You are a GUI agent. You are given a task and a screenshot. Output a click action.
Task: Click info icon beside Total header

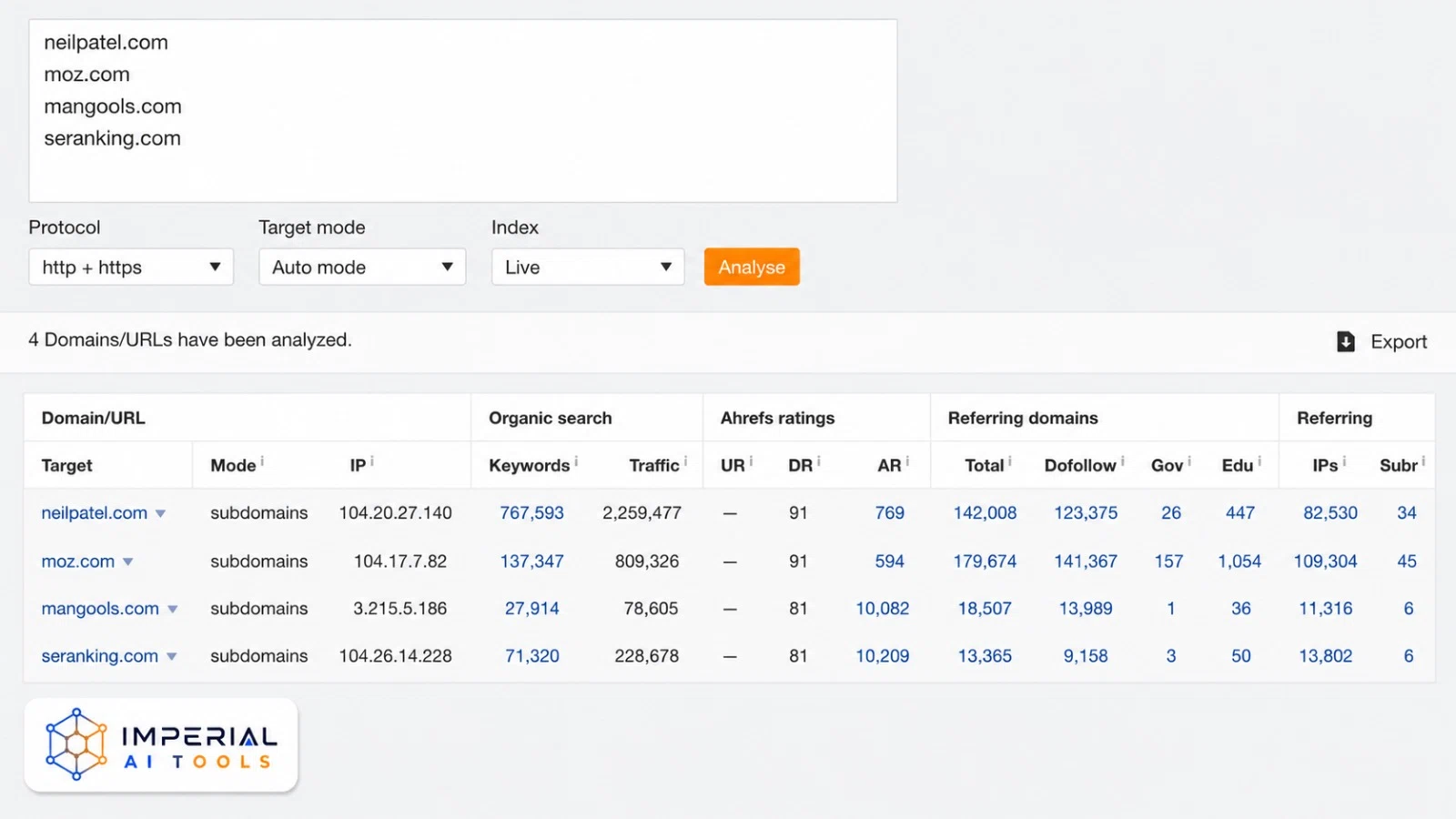1009,460
